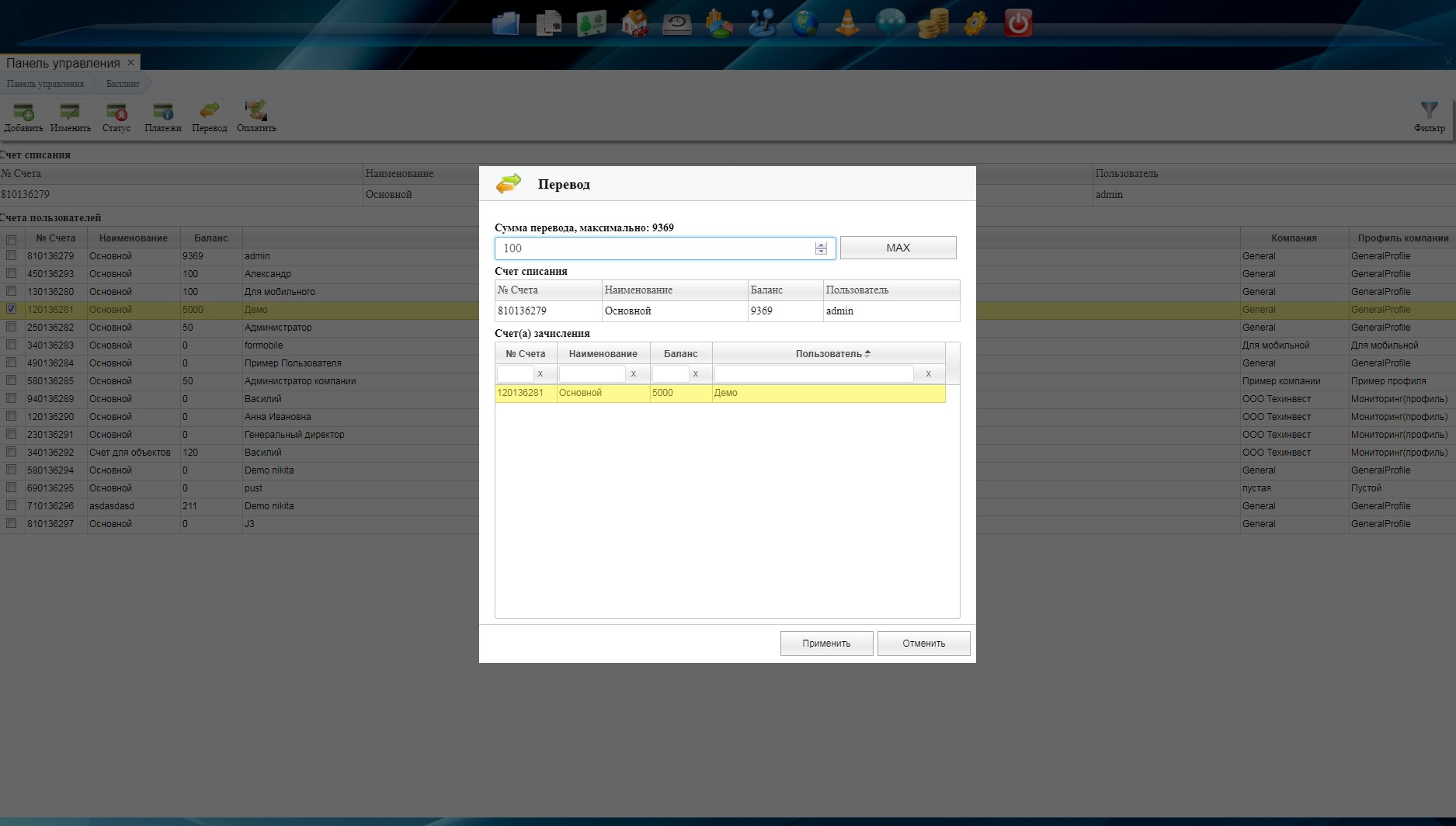Screen dimensions: 1456x826
Task: Open the orange gear settings icon
Action: tap(975, 23)
